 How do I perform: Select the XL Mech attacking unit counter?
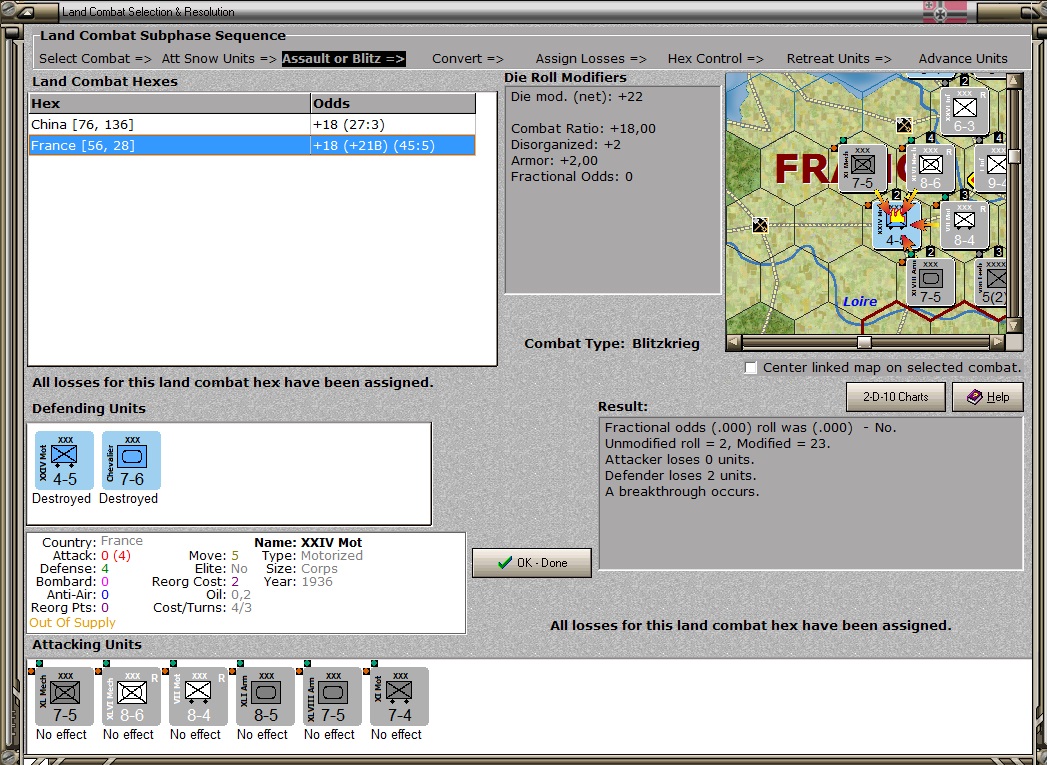(64, 696)
